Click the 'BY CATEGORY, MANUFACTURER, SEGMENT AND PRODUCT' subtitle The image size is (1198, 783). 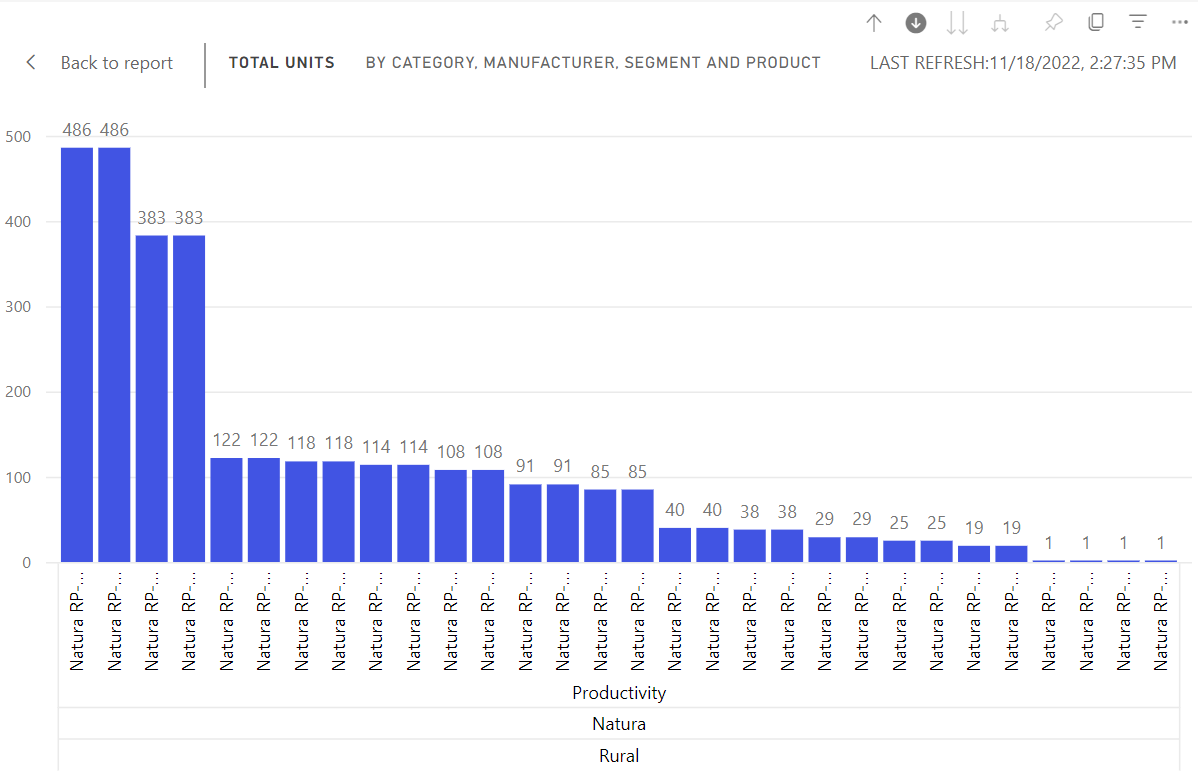pos(593,63)
